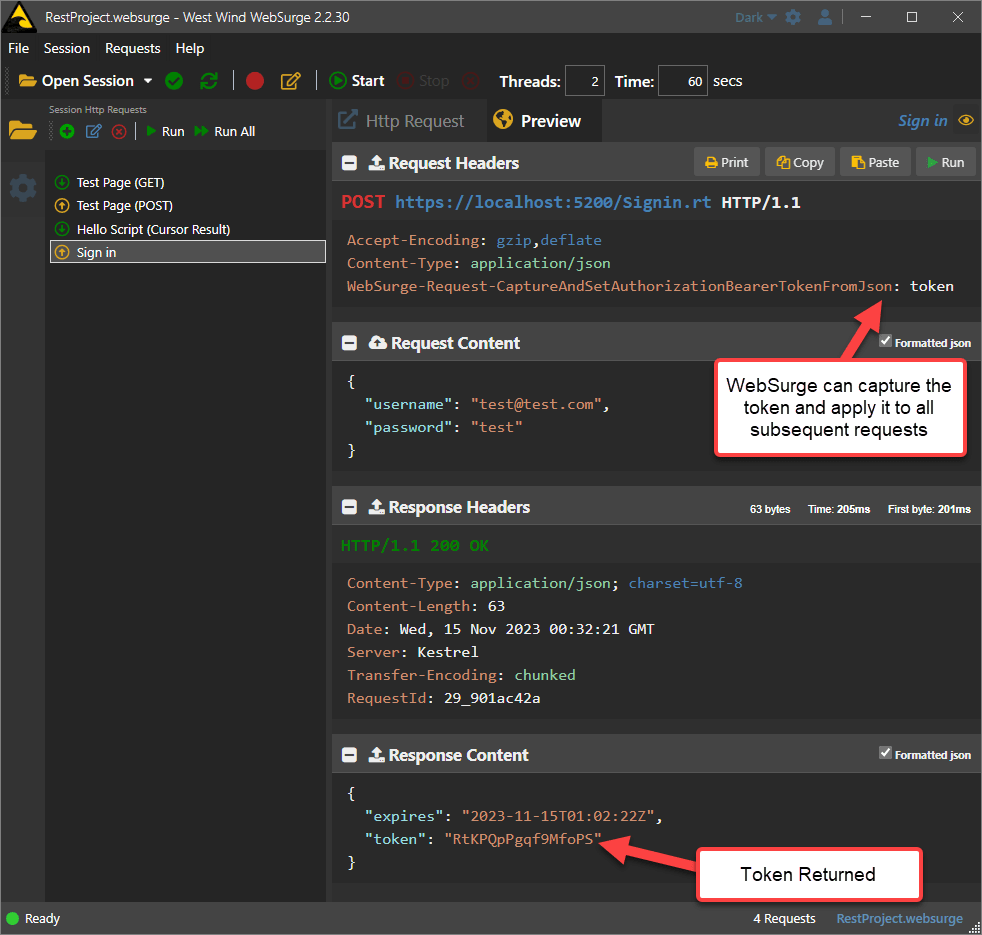982x935 pixels.
Task: Toggle Formatted json for Request Content
Action: click(886, 341)
